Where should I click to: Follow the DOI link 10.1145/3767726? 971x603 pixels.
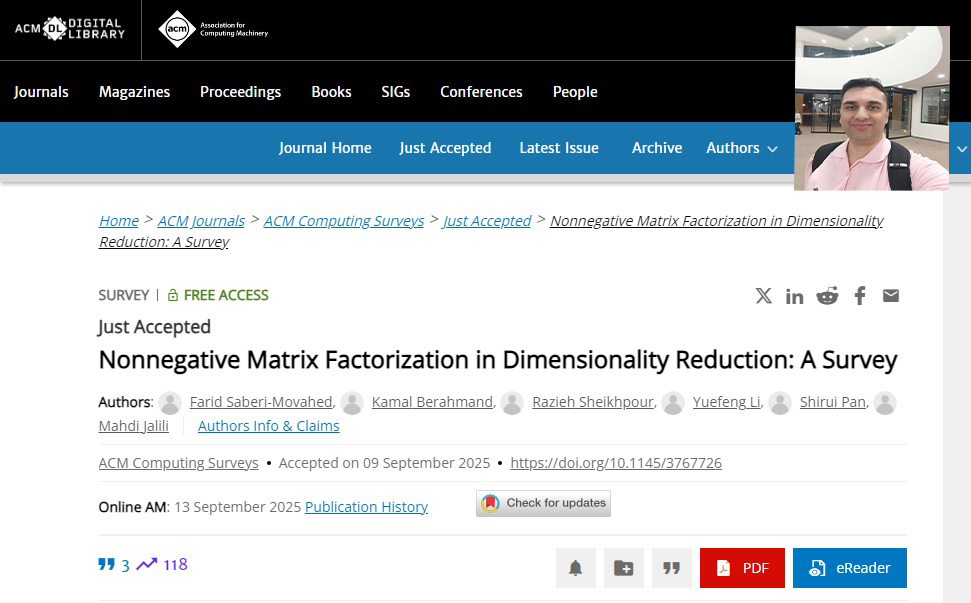click(x=615, y=463)
